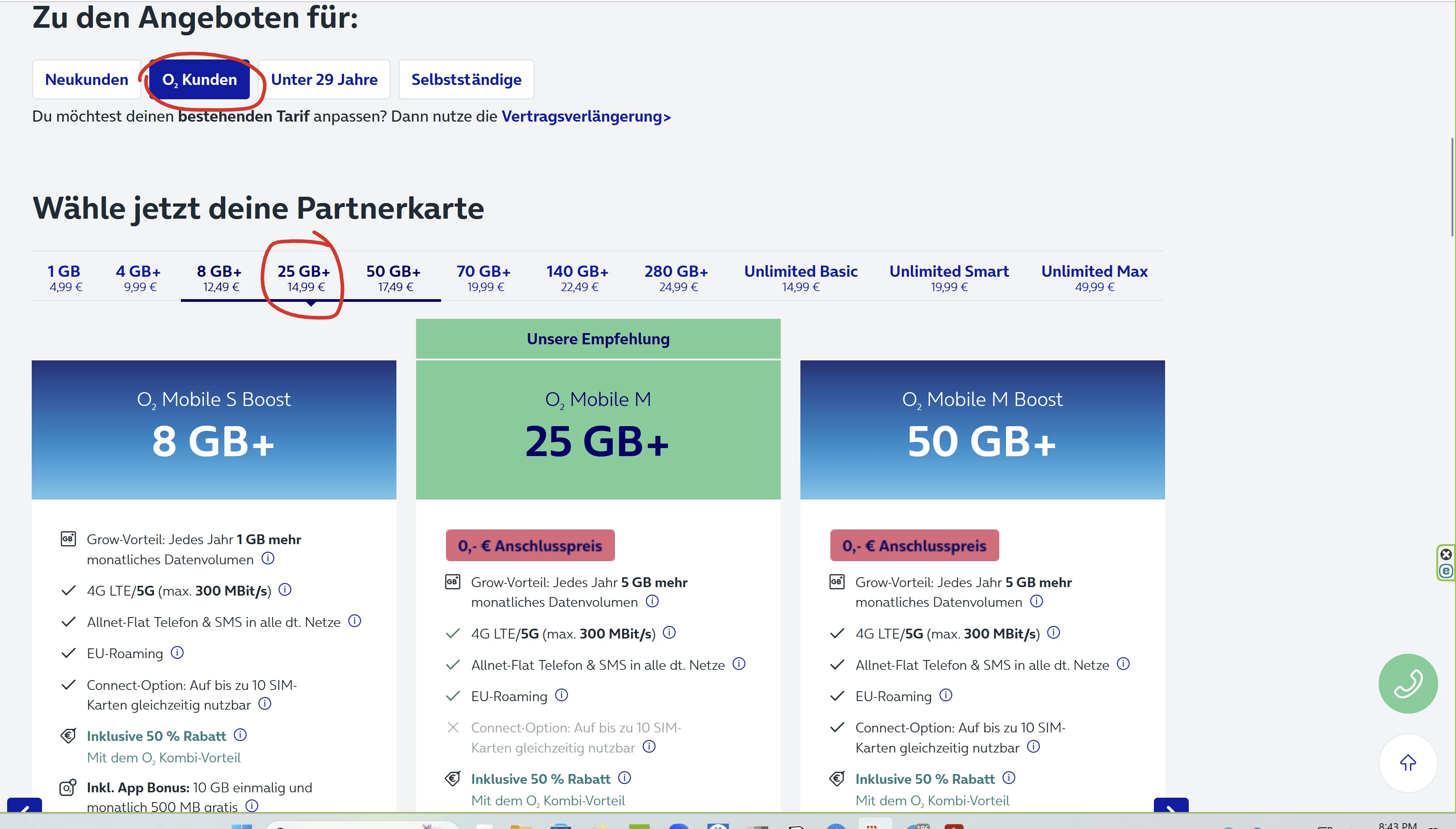Screen dimensions: 1456x829
Task: Select the 1 GB 4,99 € tab
Action: coord(64,278)
